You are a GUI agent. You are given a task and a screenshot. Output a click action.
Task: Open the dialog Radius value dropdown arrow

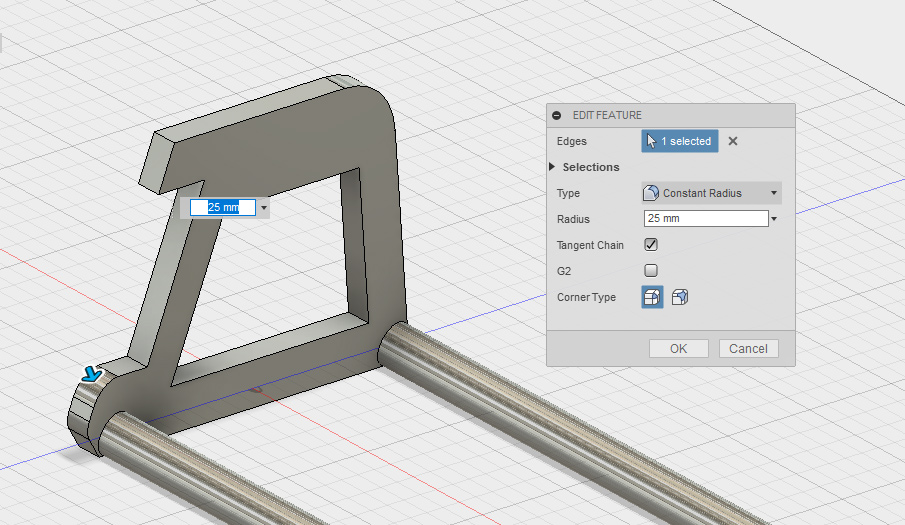(x=774, y=219)
